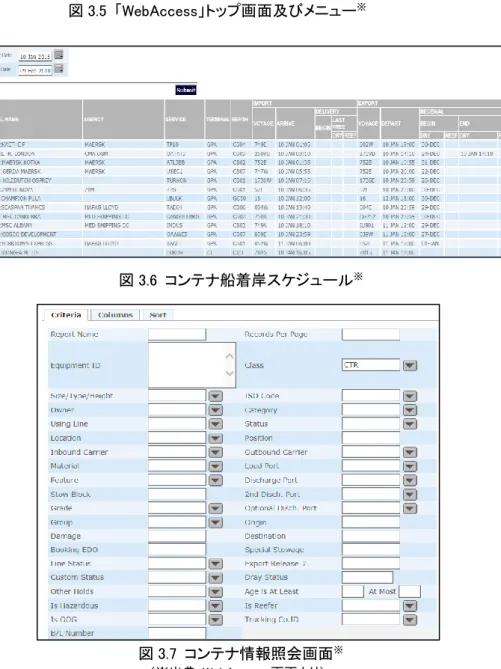The image size is (501, 669).
Task: Open the Class dropdown showing CTR
Action: [x=410, y=365]
